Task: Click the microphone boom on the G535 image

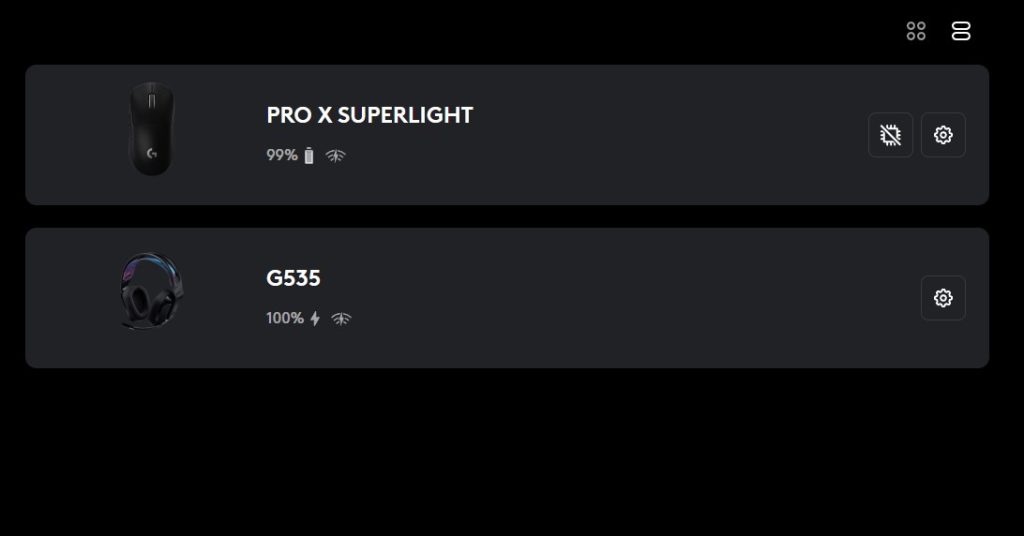Action: tap(131, 324)
